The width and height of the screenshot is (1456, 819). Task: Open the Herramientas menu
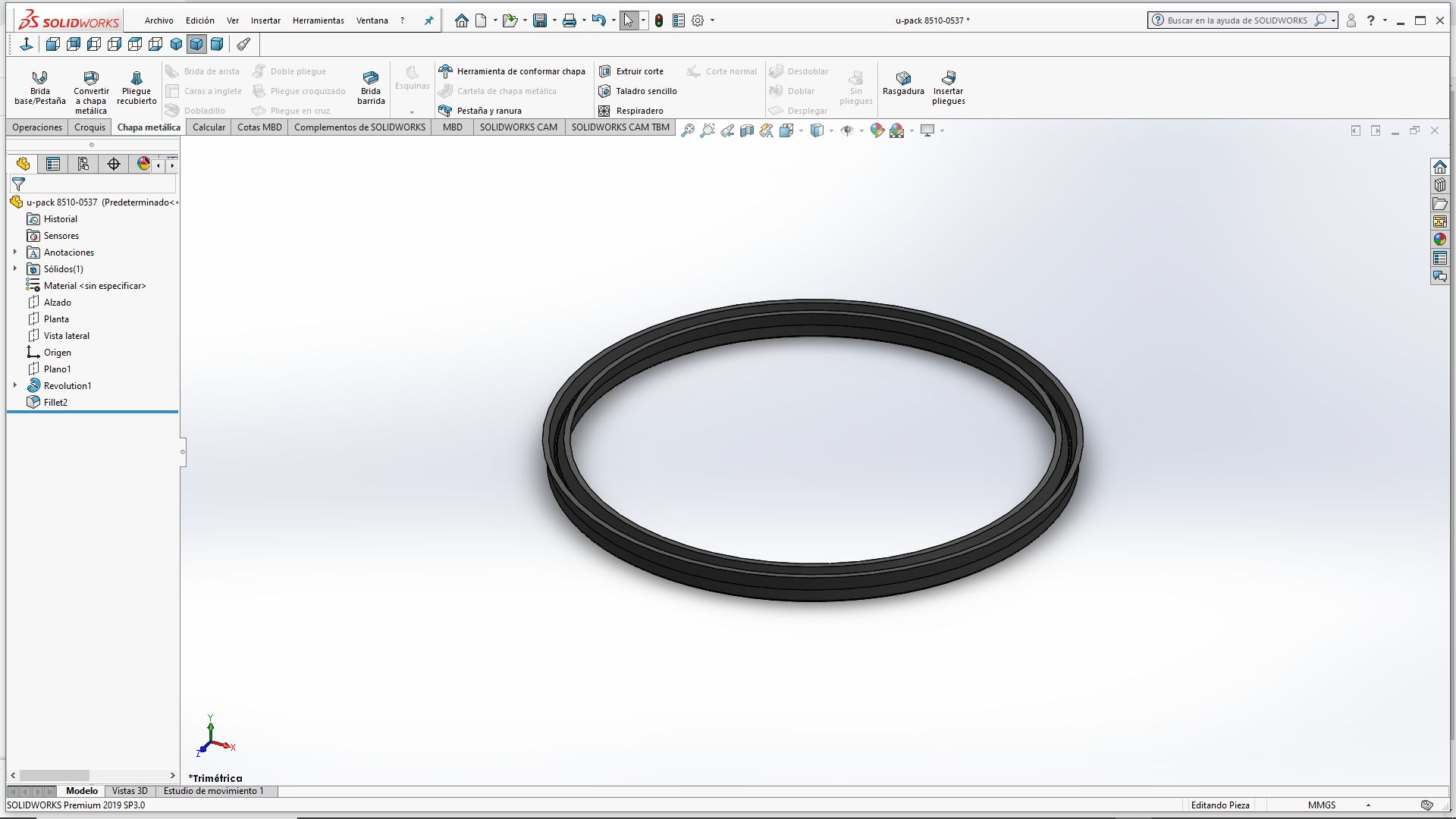[x=318, y=20]
